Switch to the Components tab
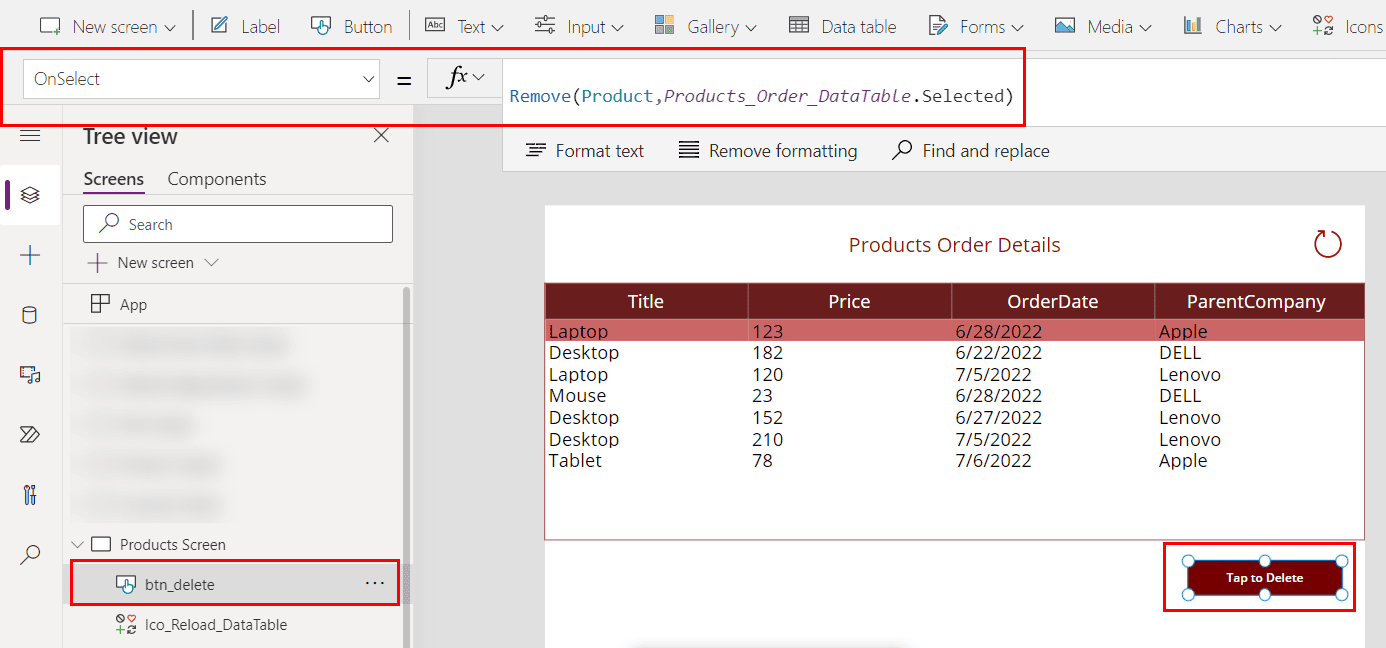This screenshot has width=1386, height=648. (216, 178)
